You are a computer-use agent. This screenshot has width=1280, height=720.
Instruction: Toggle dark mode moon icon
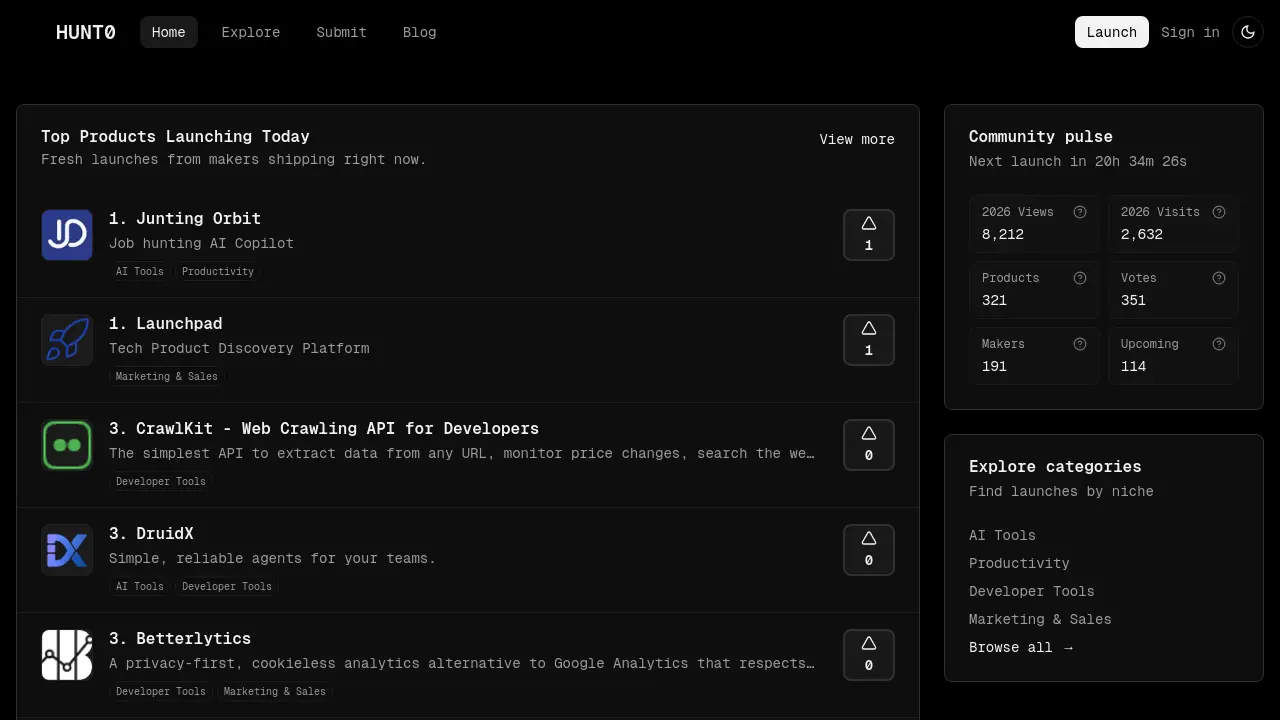point(1248,32)
